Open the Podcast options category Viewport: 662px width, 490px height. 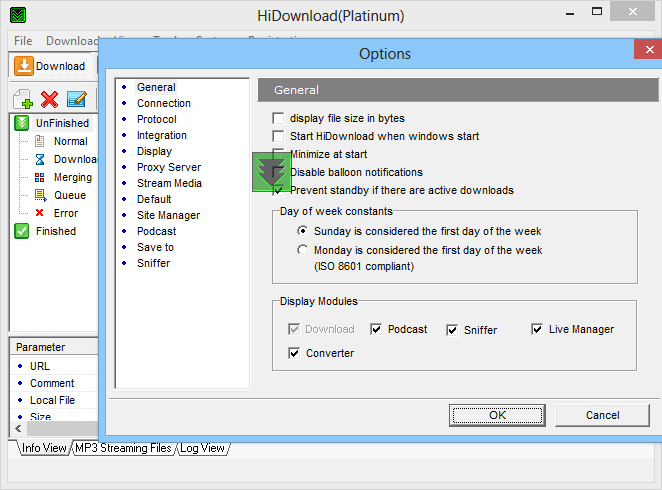point(157,231)
